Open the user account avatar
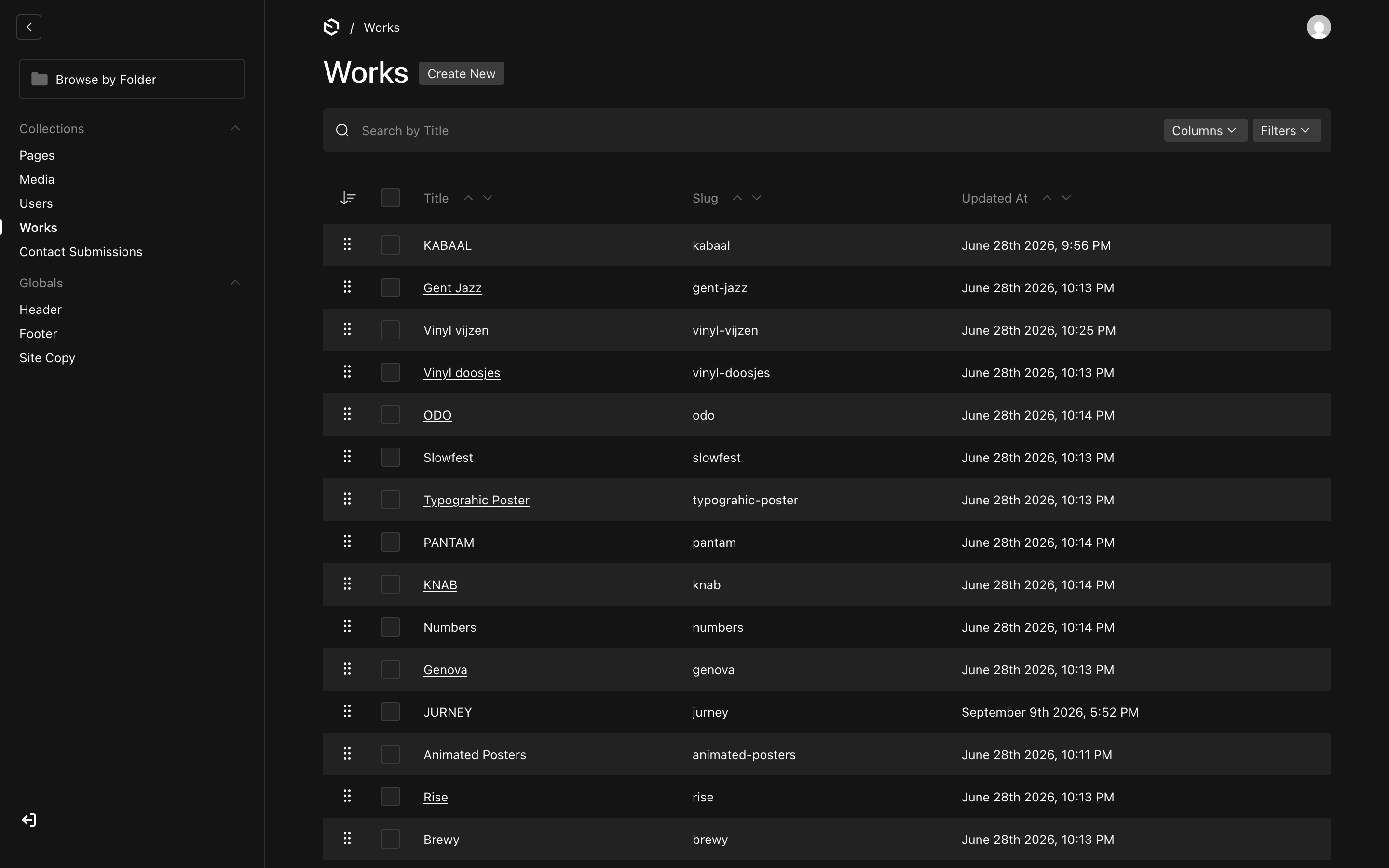The width and height of the screenshot is (1389, 868). click(x=1319, y=27)
